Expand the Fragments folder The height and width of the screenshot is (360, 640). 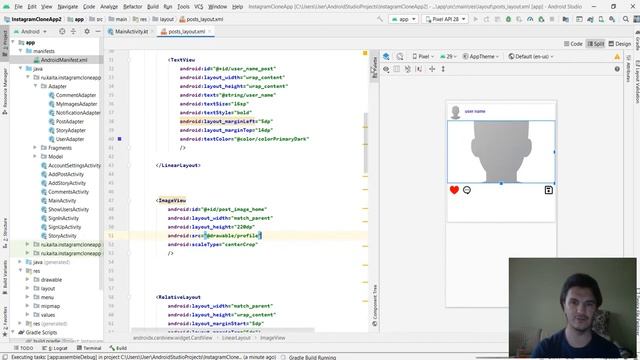tap(36, 148)
